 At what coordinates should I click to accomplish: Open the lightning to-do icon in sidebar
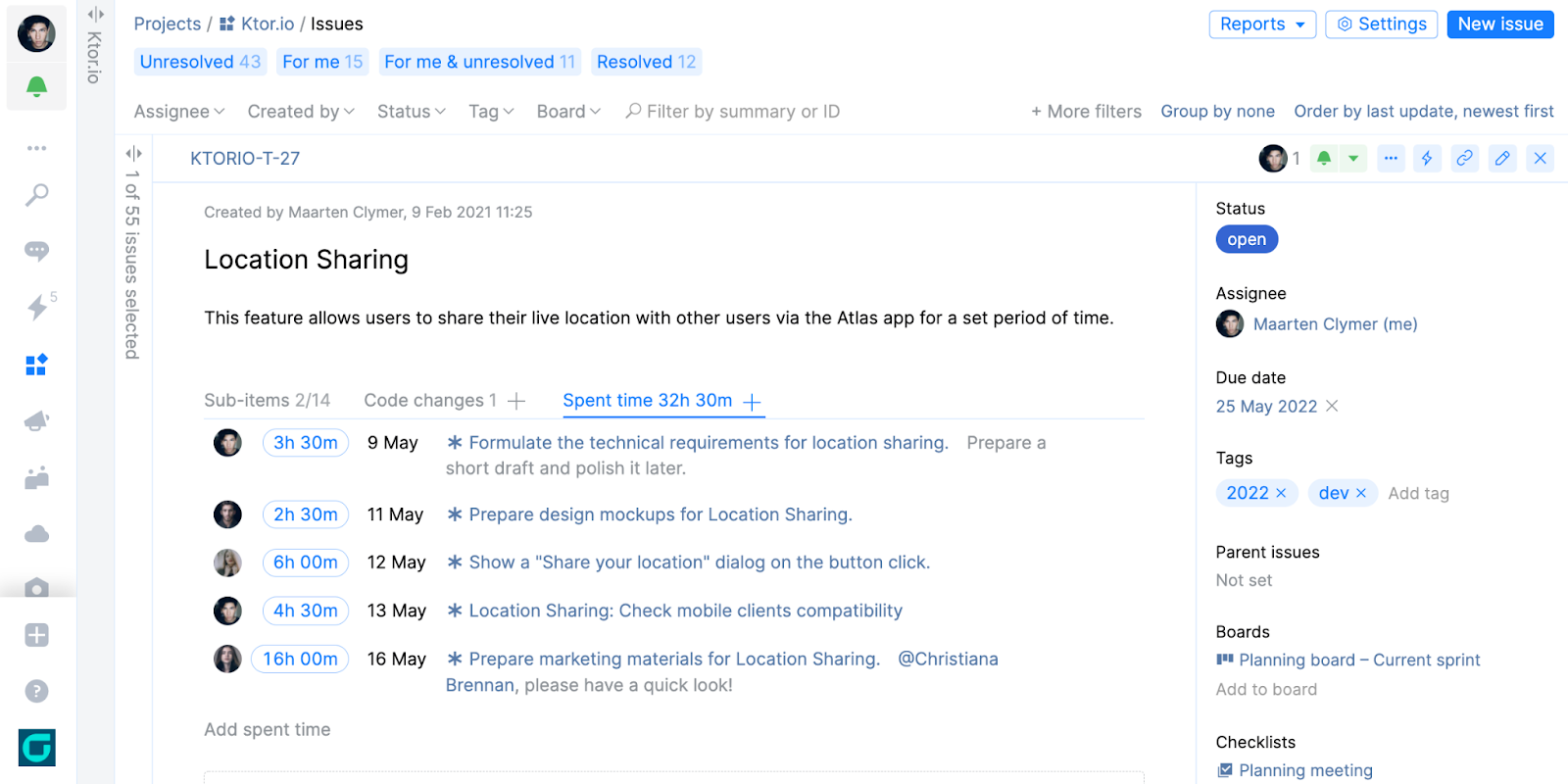pos(37,308)
